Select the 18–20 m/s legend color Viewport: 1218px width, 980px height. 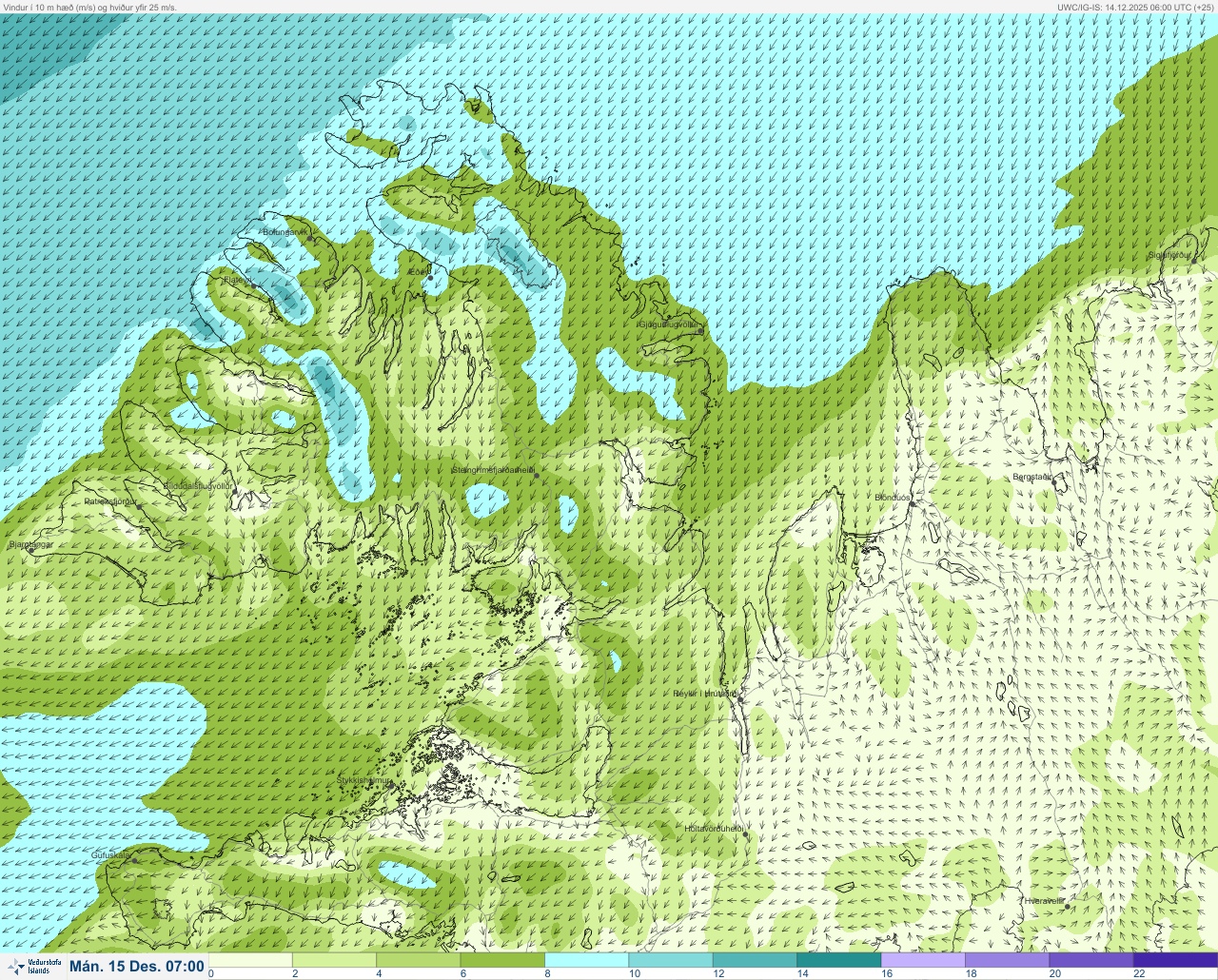pos(1007,960)
